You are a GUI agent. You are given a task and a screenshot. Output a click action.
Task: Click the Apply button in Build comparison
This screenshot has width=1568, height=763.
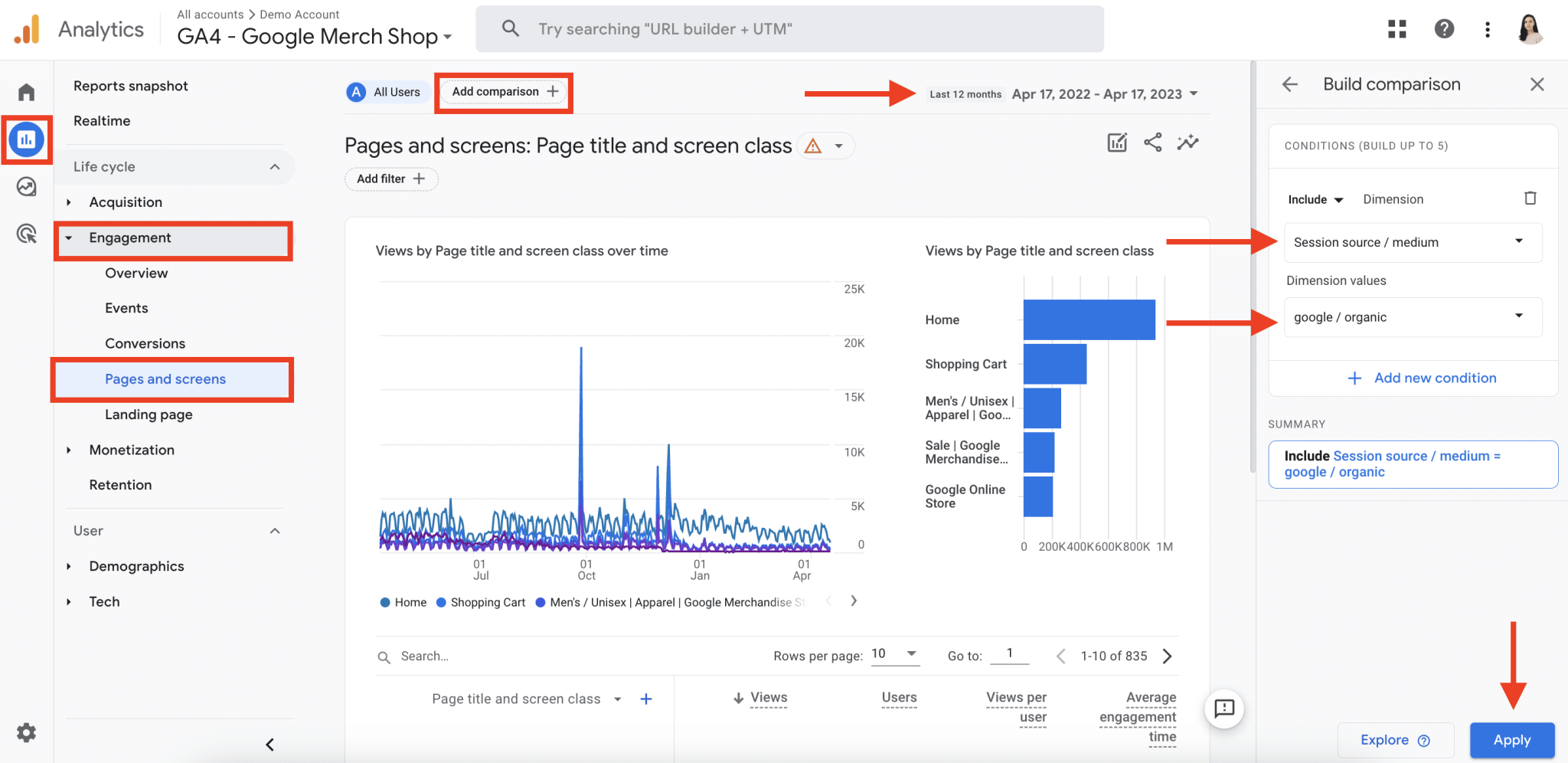tap(1511, 740)
